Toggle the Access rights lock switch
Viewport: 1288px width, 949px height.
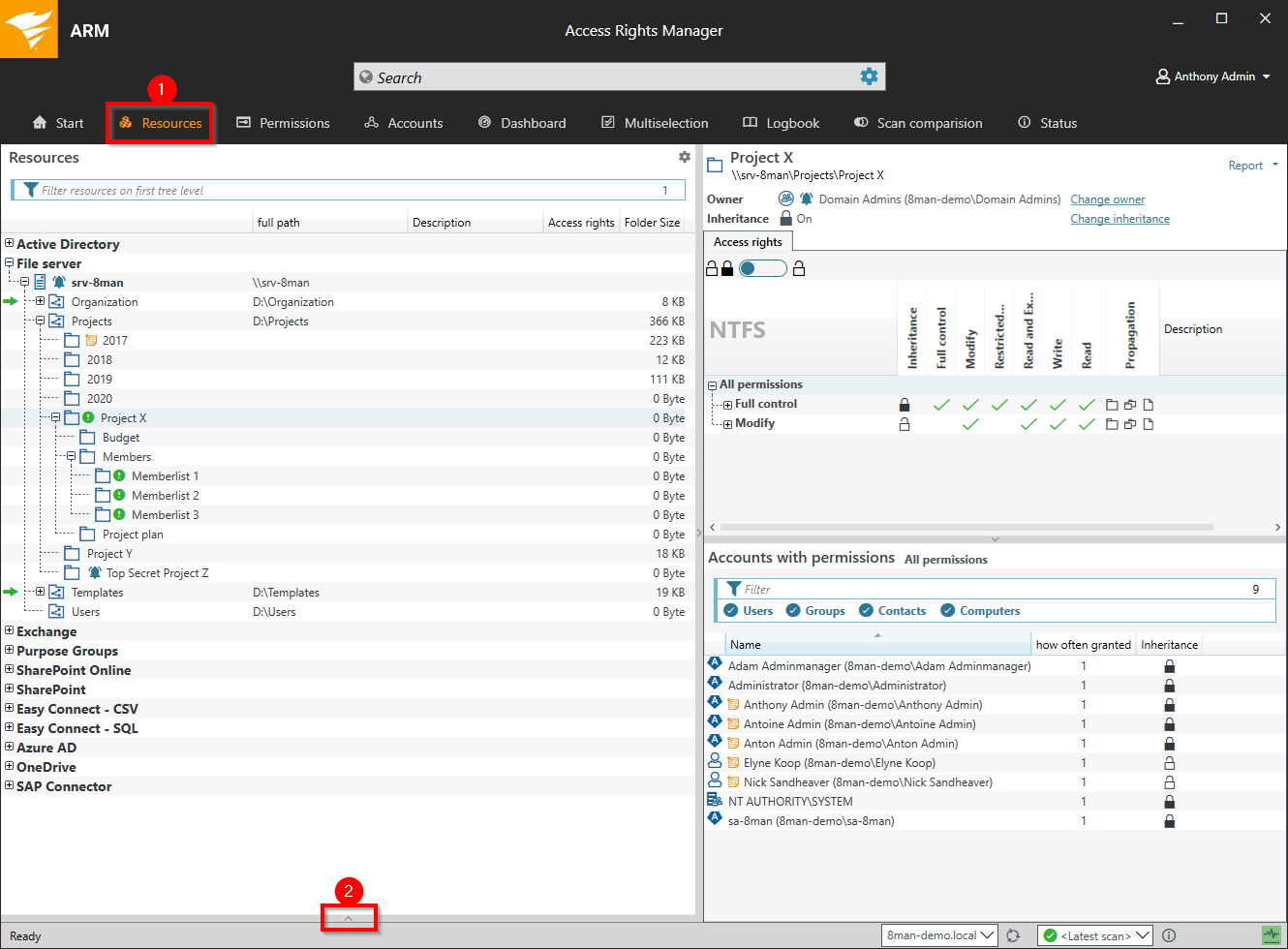[x=762, y=268]
